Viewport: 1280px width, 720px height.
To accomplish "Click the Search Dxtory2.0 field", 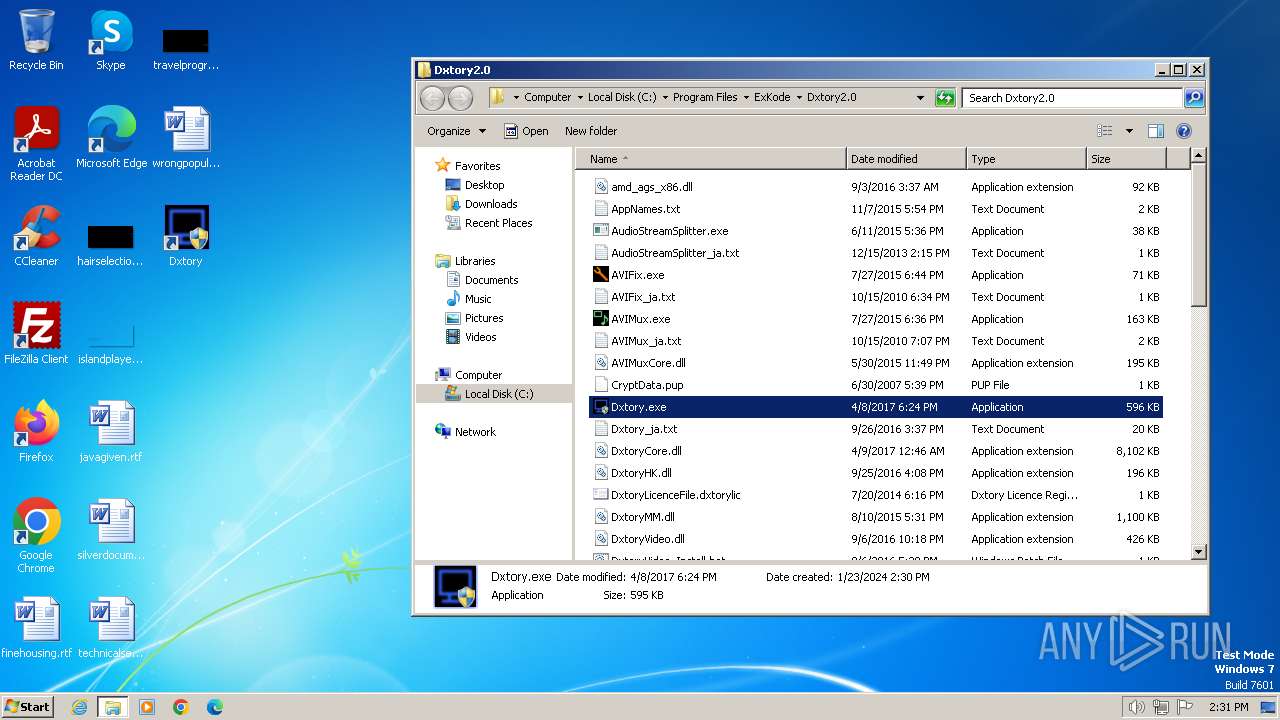I will tap(1072, 98).
